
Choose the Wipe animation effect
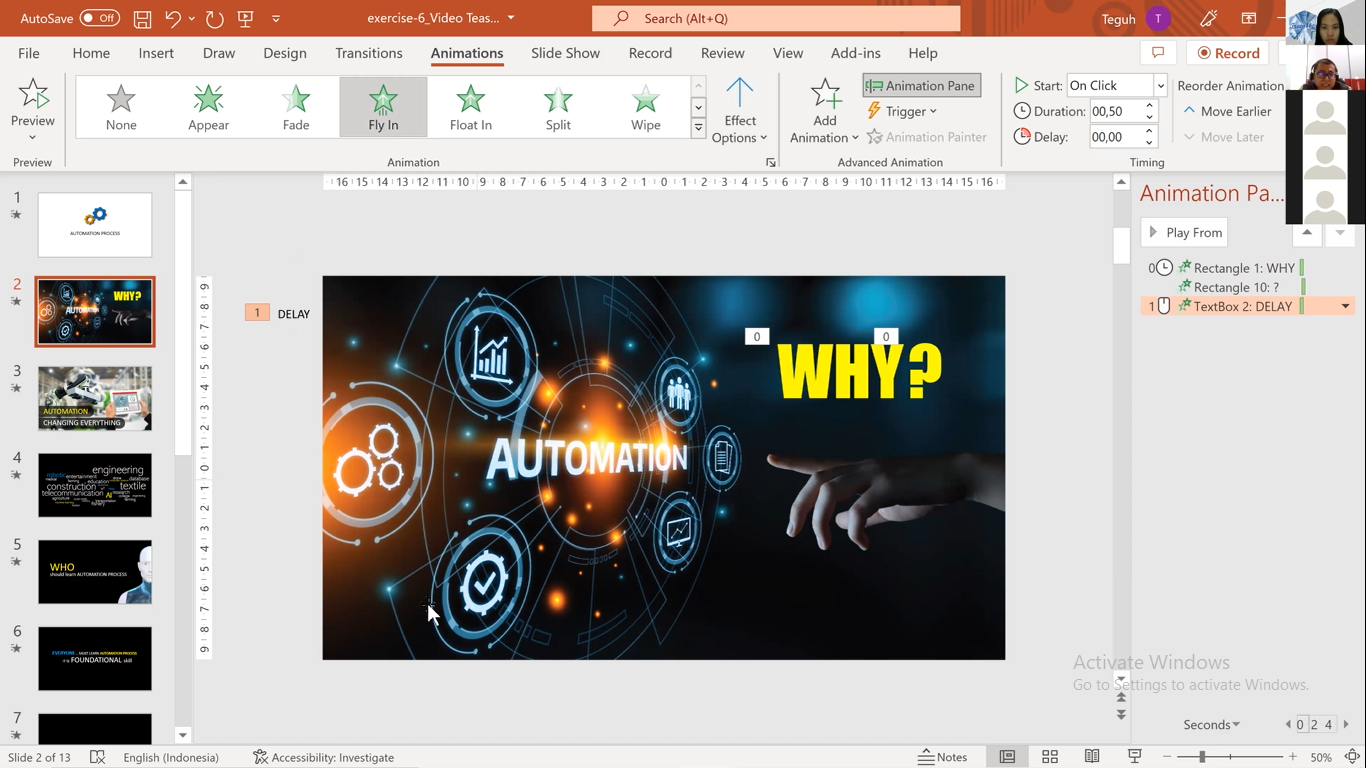click(645, 107)
